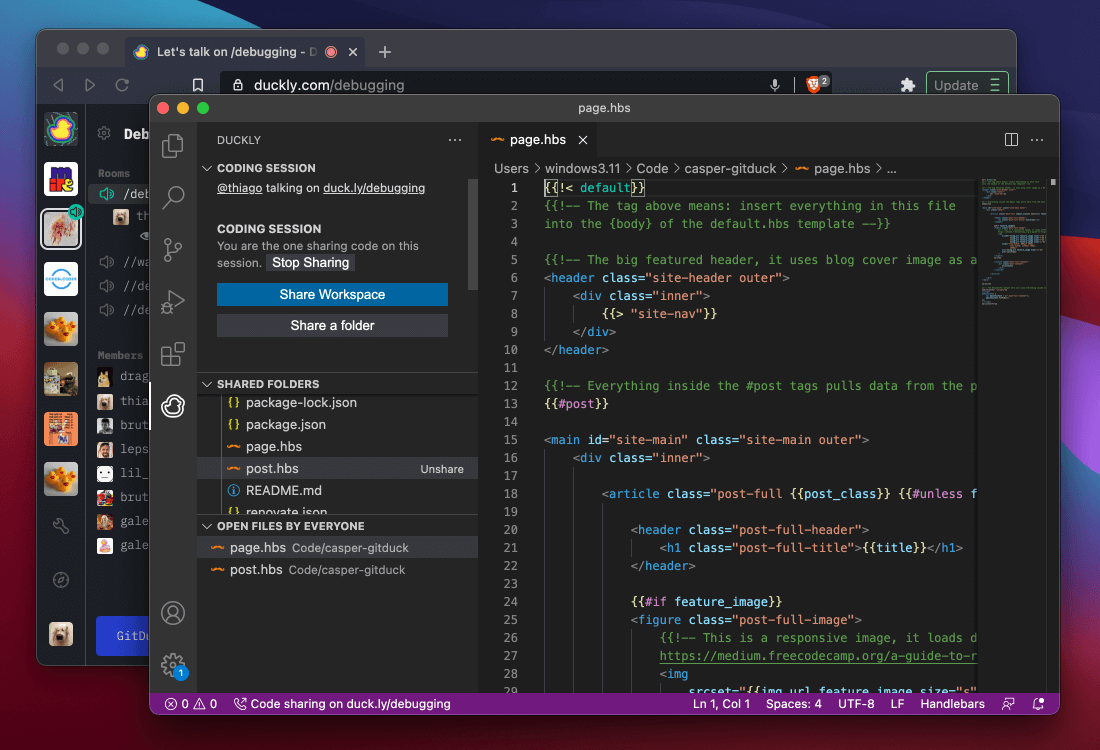
Task: Click browser back arrow in Brave window
Action: click(58, 85)
